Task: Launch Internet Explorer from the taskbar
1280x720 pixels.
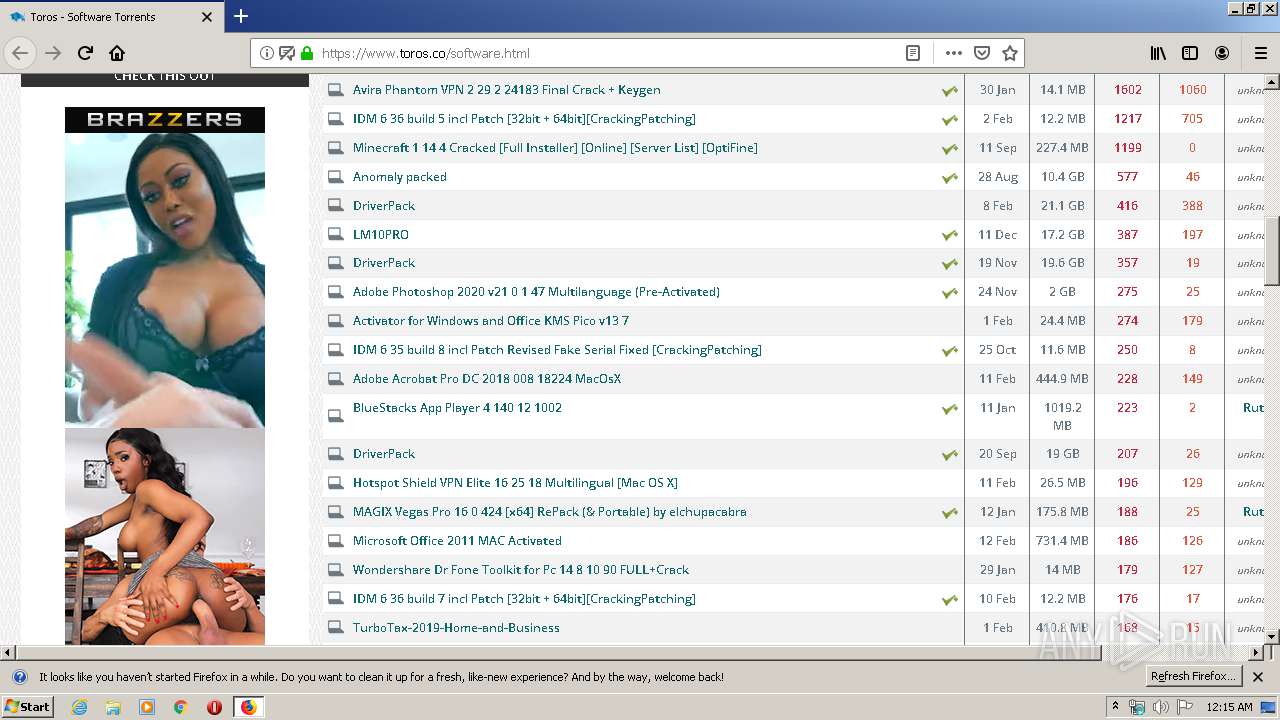Action: (79, 707)
